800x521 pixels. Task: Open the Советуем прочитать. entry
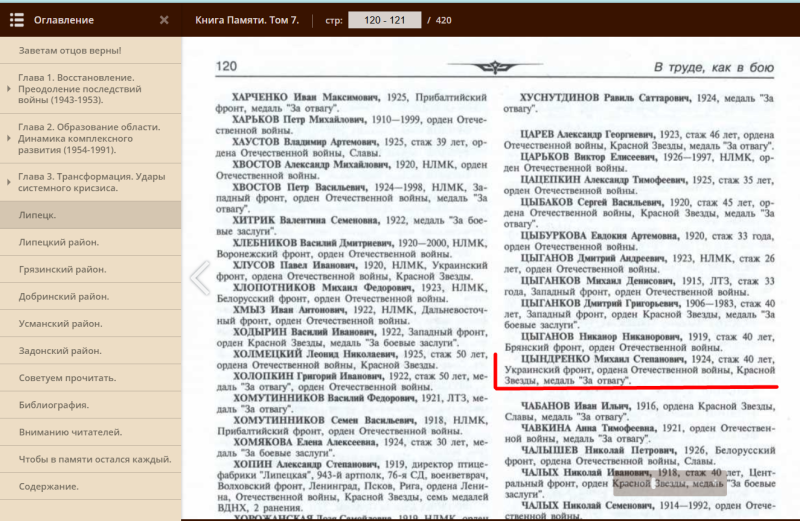click(x=90, y=378)
